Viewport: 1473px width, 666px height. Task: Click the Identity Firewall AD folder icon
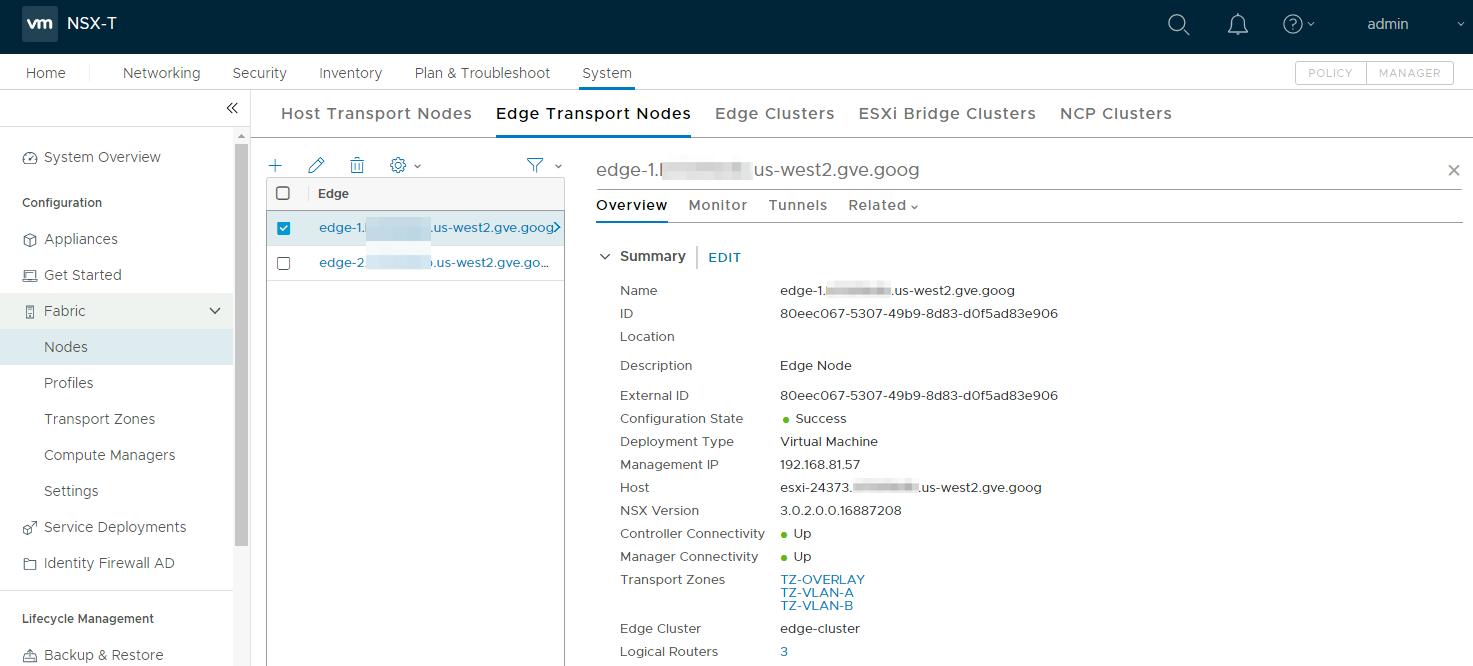[30, 564]
